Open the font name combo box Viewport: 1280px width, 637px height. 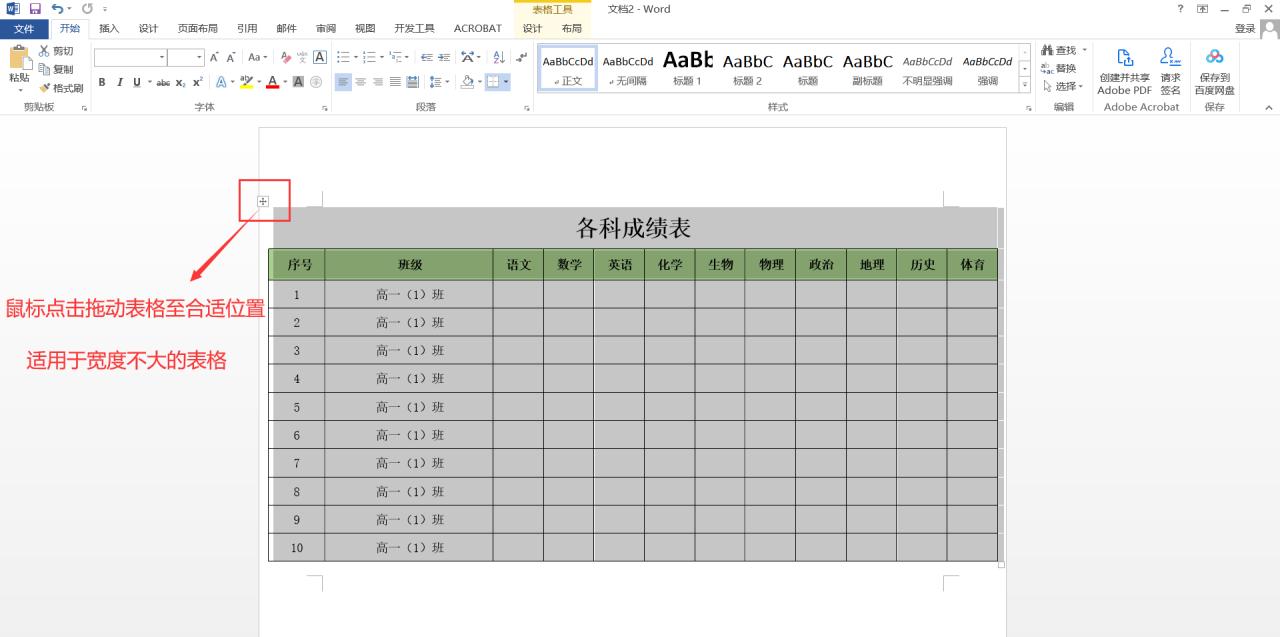(130, 58)
